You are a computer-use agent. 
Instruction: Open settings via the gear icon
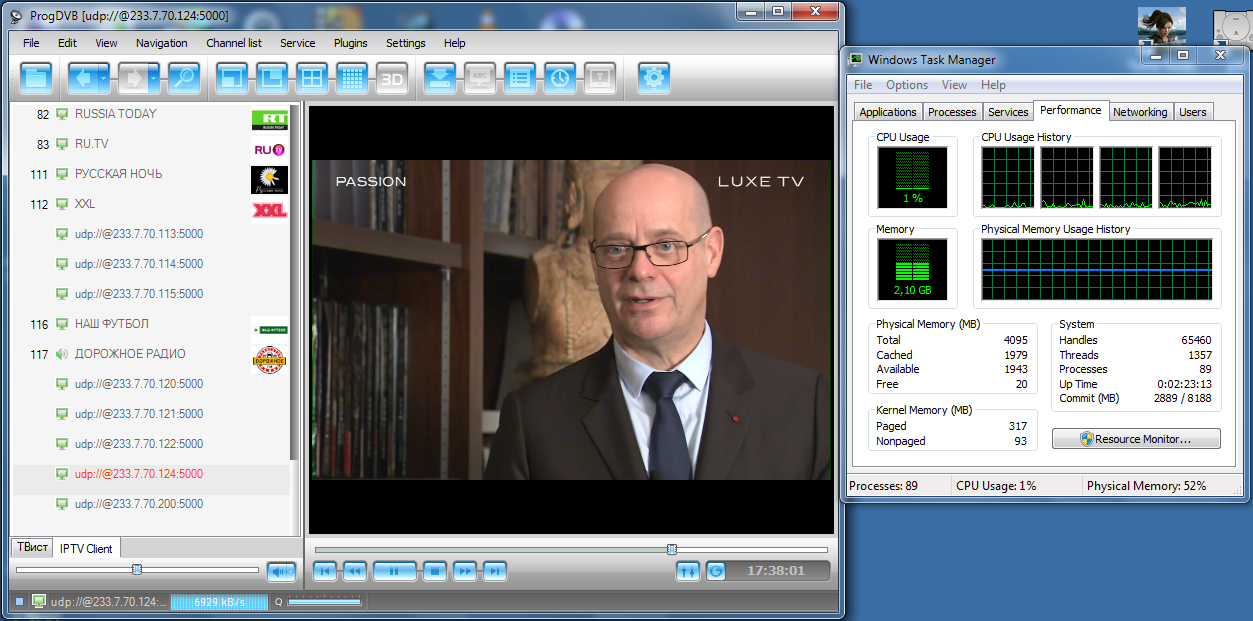click(654, 78)
